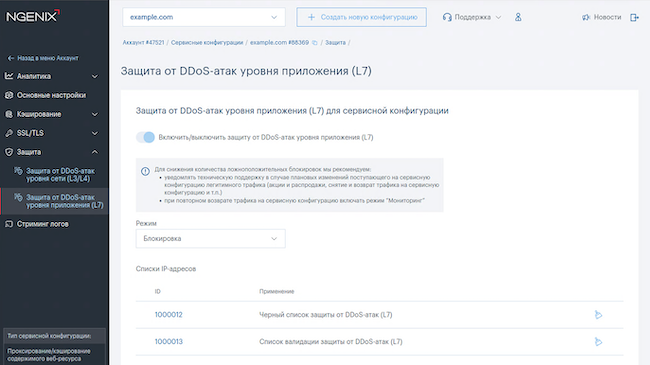This screenshot has width=650, height=365.
Task: Click the info icon in recommendation box
Action: (x=145, y=171)
